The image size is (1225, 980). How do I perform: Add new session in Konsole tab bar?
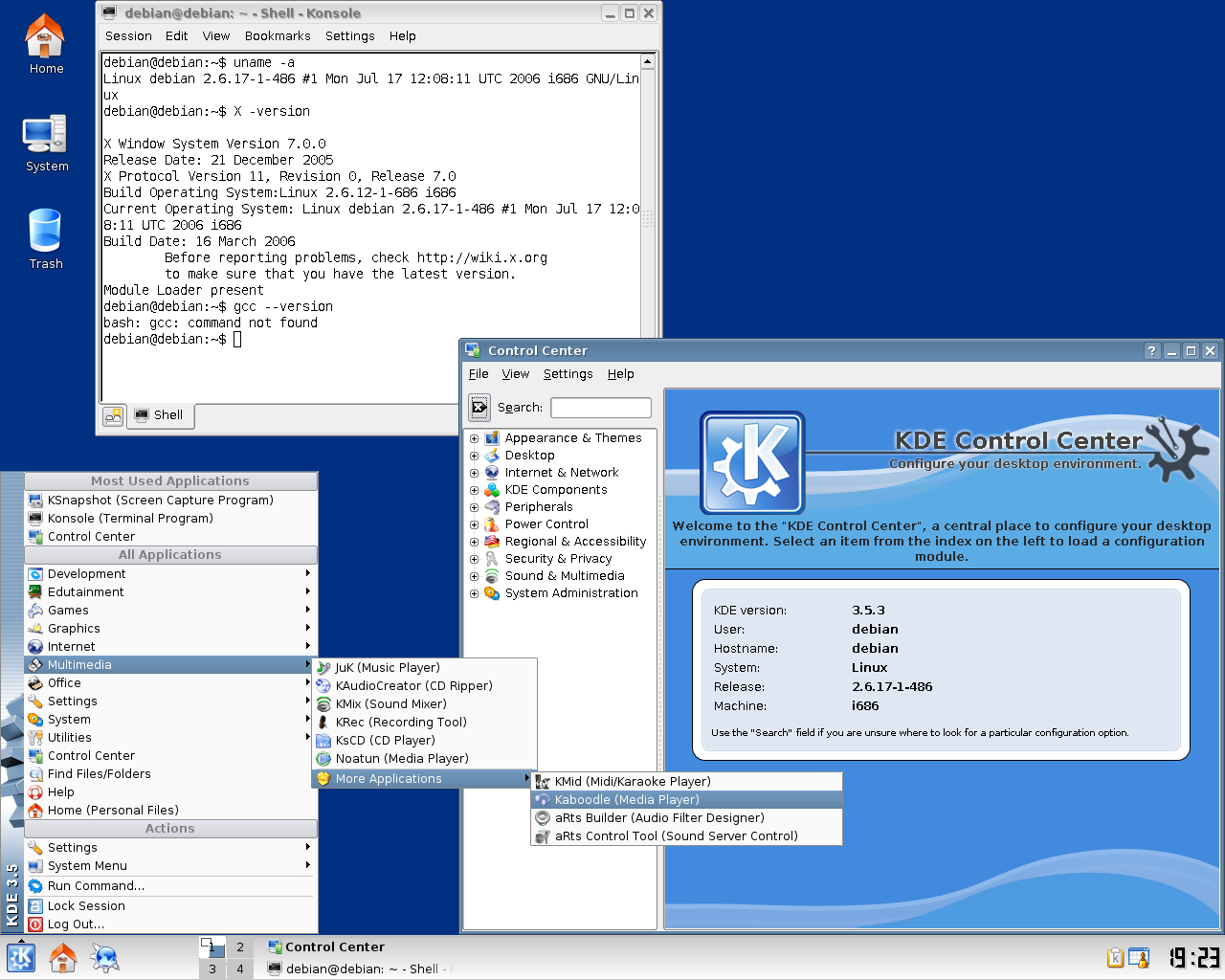[114, 415]
